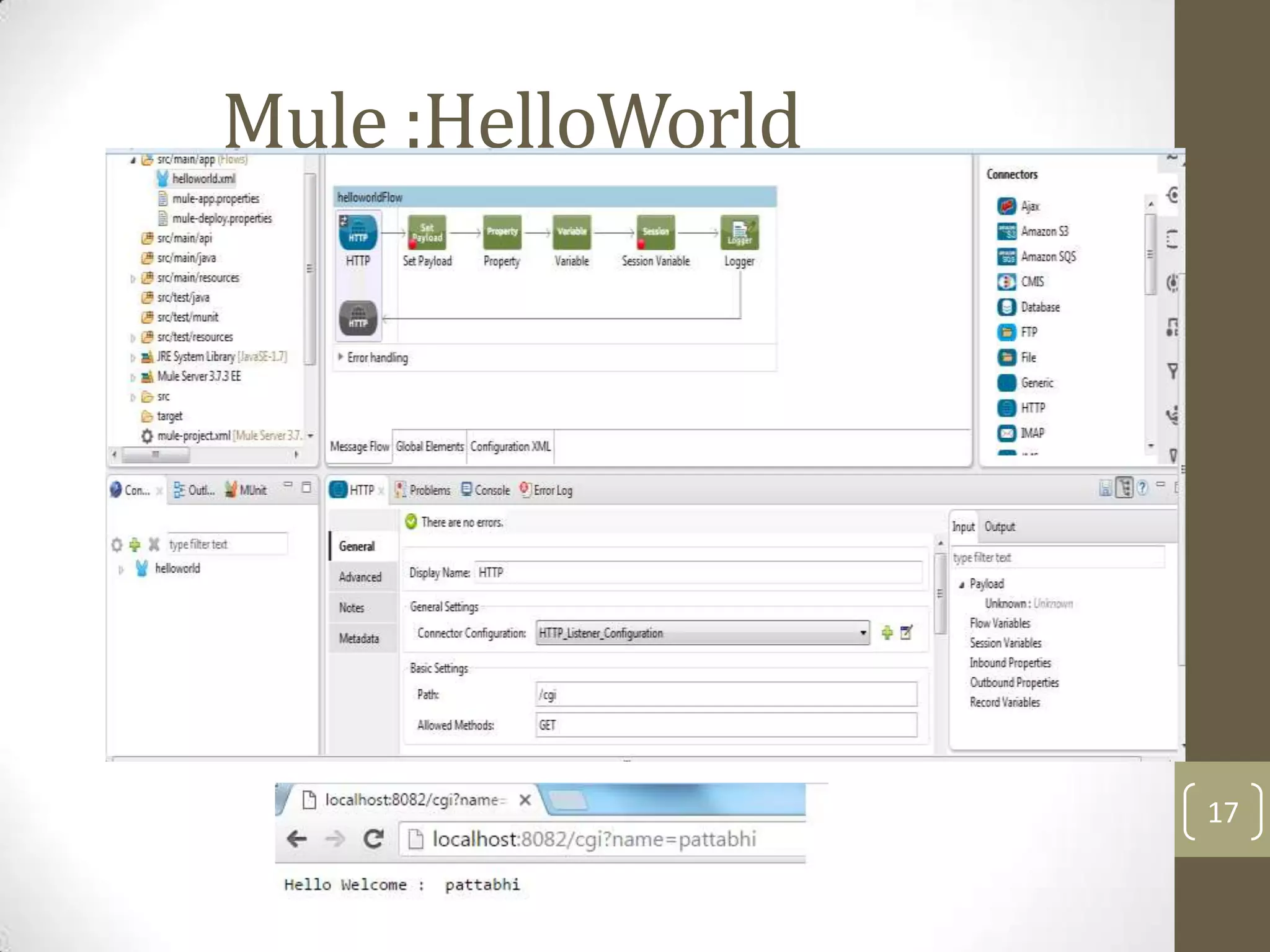Expand Mule Server 3.7.3 EE node
Viewport: 1270px width, 952px height.
coord(133,377)
